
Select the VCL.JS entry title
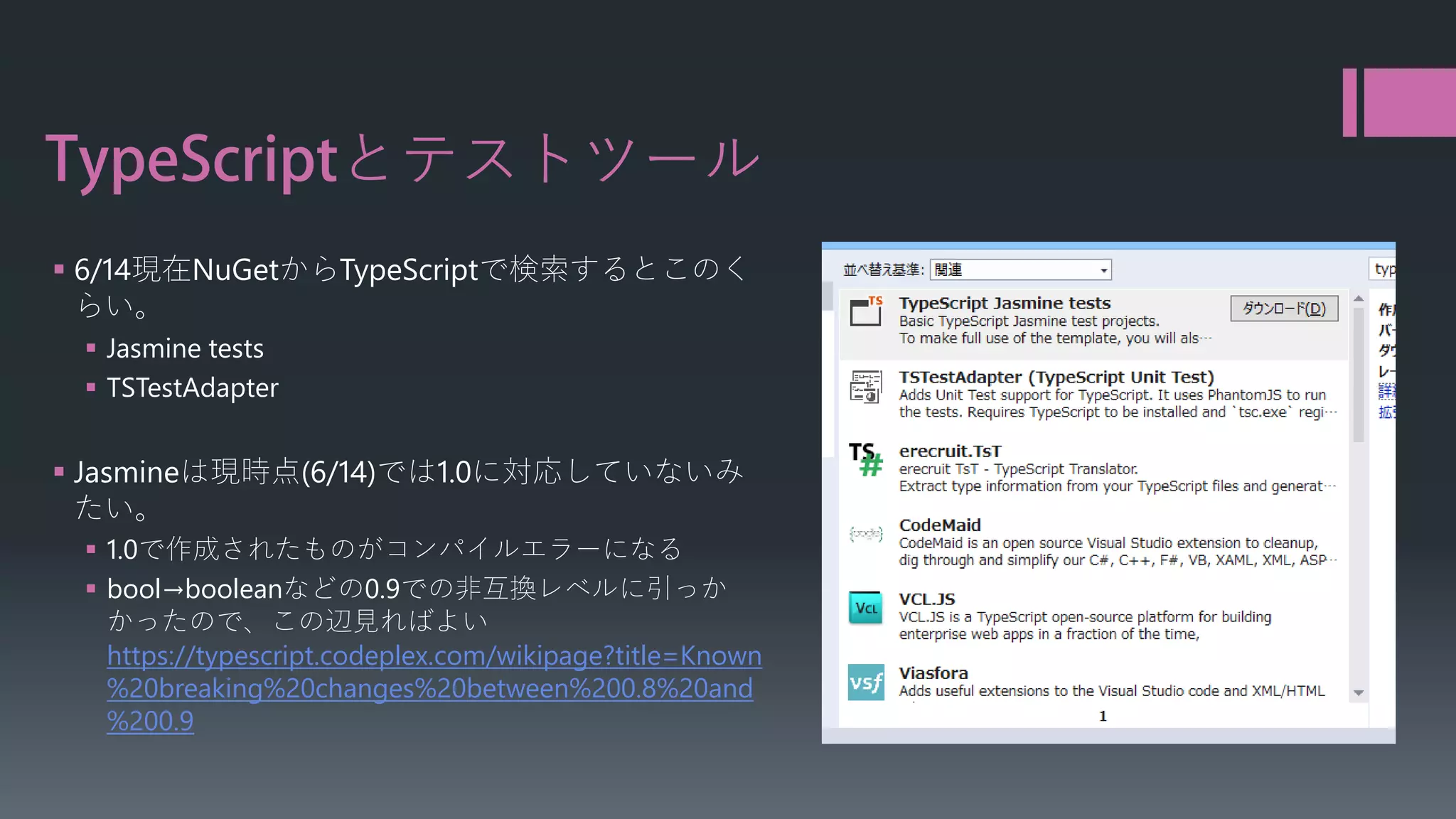pos(927,599)
